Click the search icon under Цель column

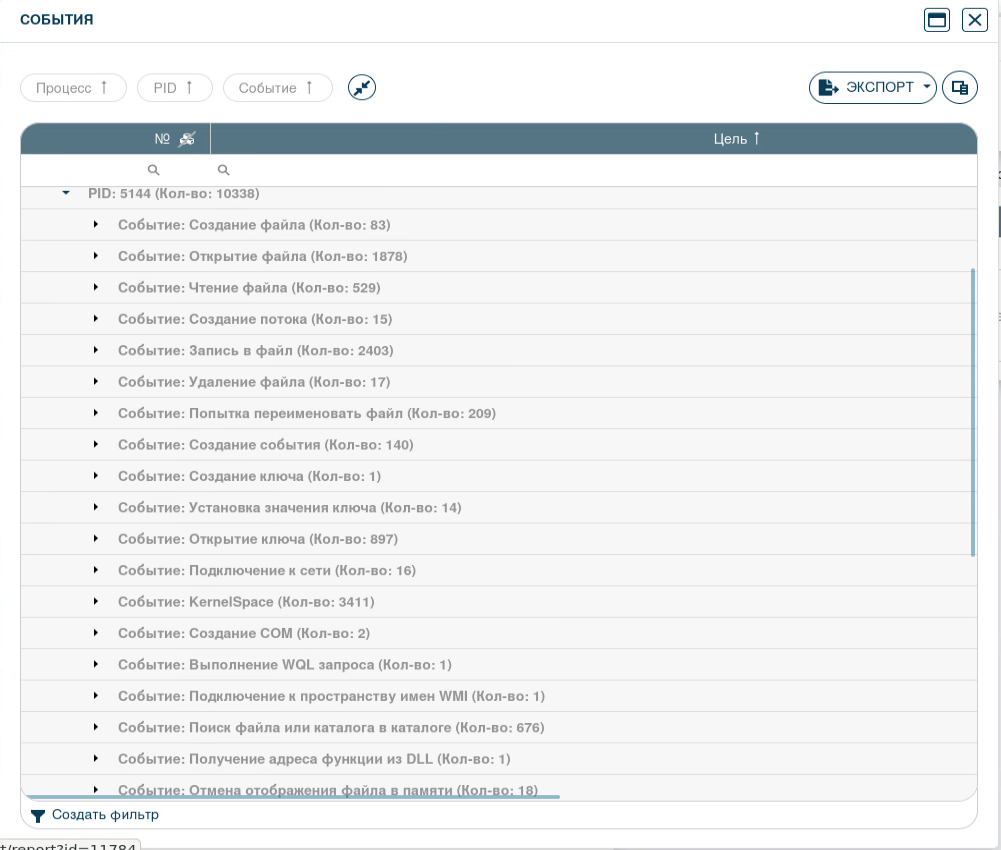click(224, 171)
